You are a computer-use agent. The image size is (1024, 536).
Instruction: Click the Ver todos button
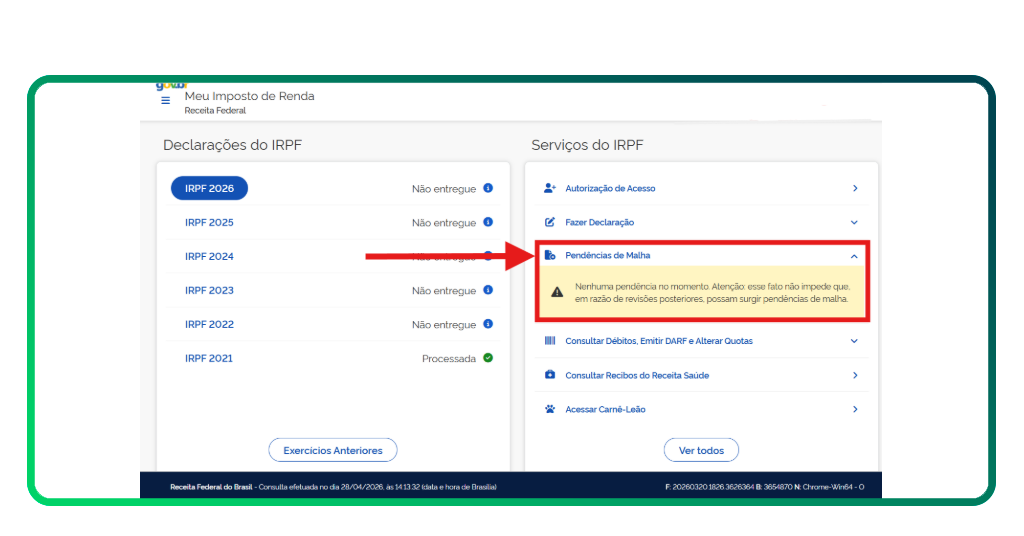(x=701, y=450)
